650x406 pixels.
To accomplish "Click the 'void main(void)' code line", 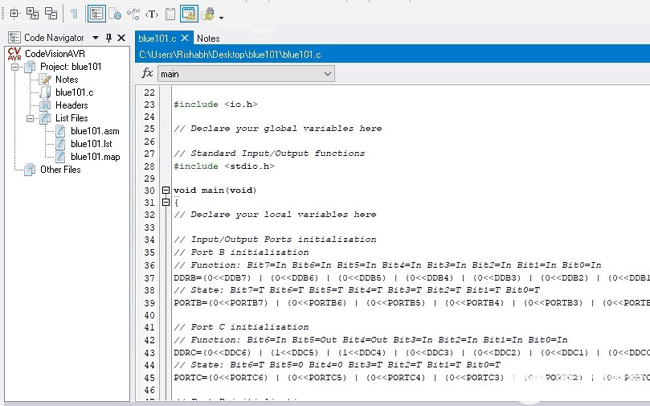I will click(x=215, y=190).
